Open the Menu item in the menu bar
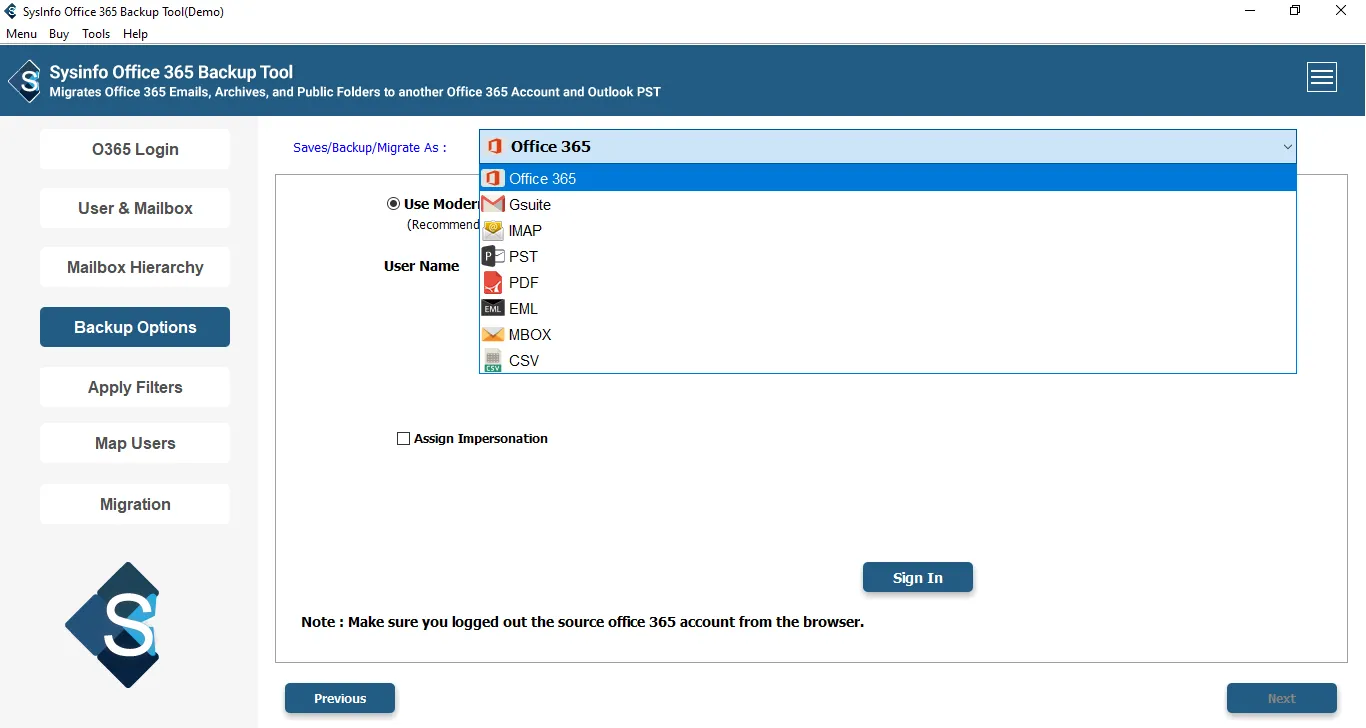Image resolution: width=1366 pixels, height=728 pixels. 21,34
